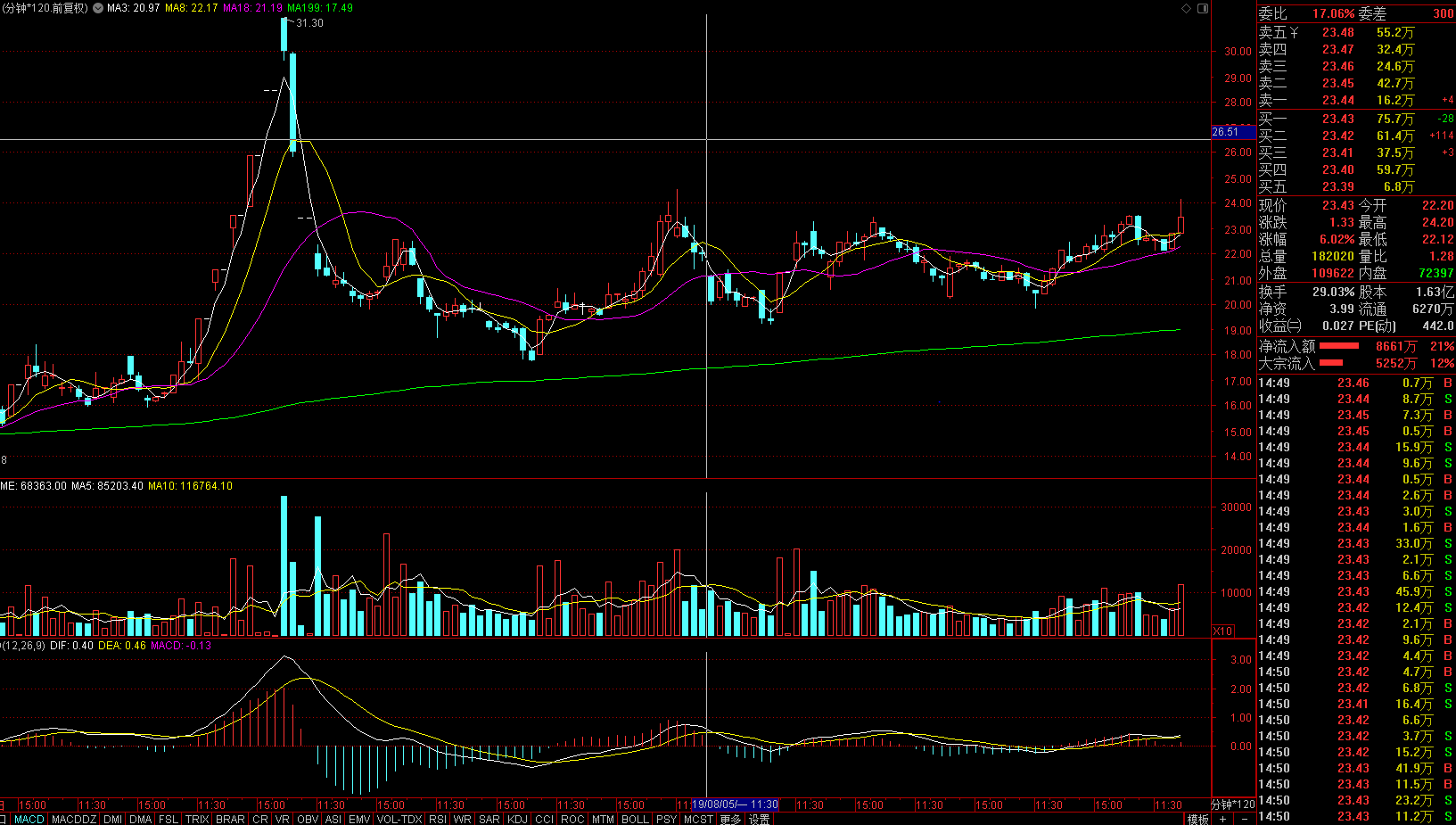Click the 换手 29.03% value

(1334, 292)
